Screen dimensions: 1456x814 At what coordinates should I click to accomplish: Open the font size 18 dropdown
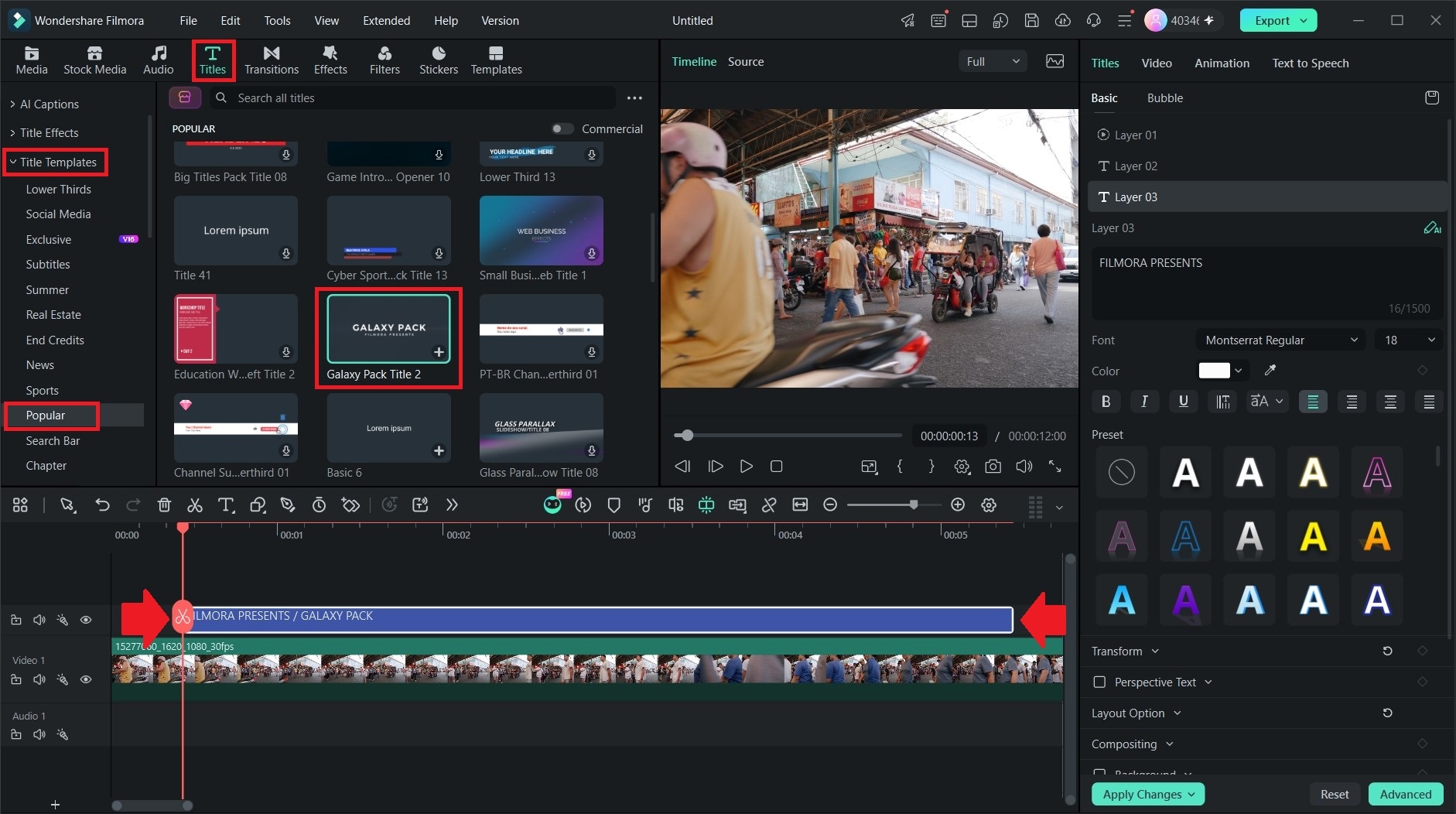[x=1409, y=340]
